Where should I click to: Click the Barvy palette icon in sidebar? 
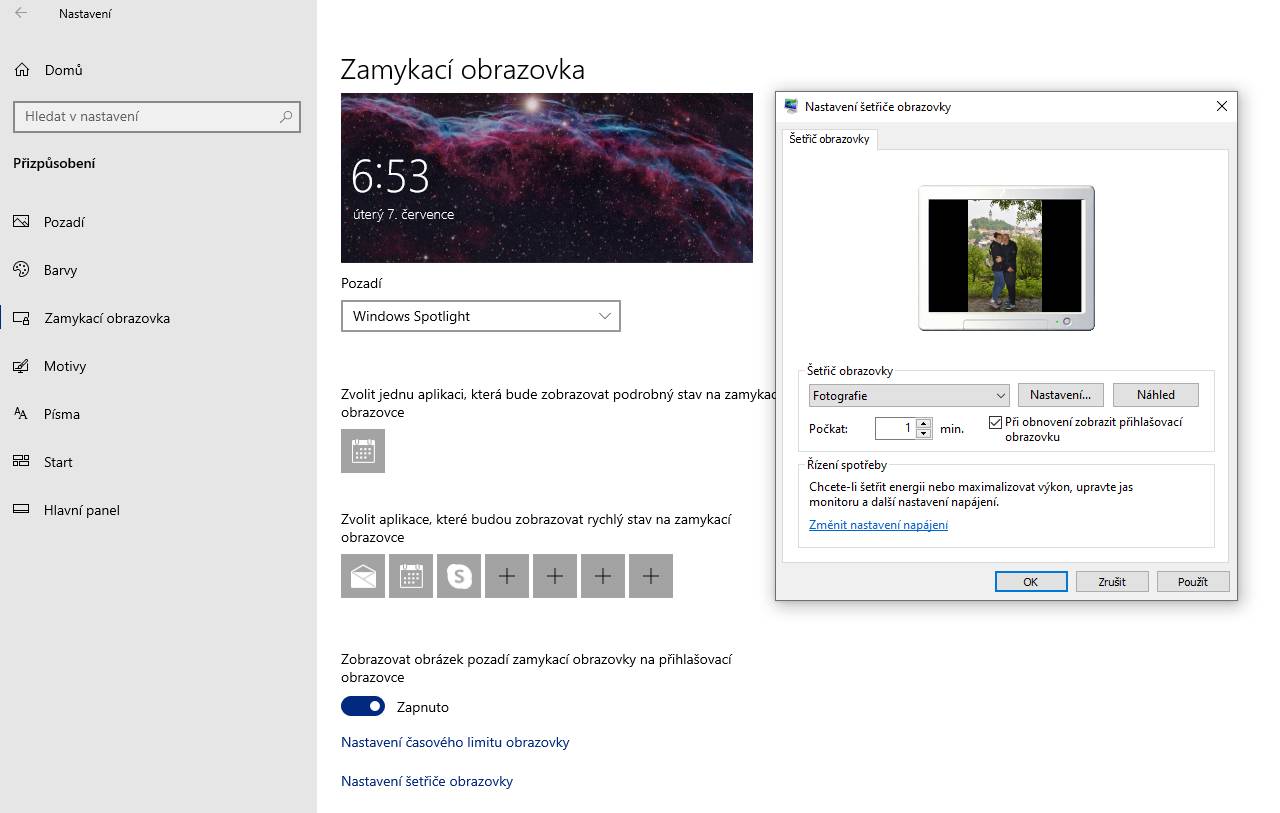click(21, 270)
